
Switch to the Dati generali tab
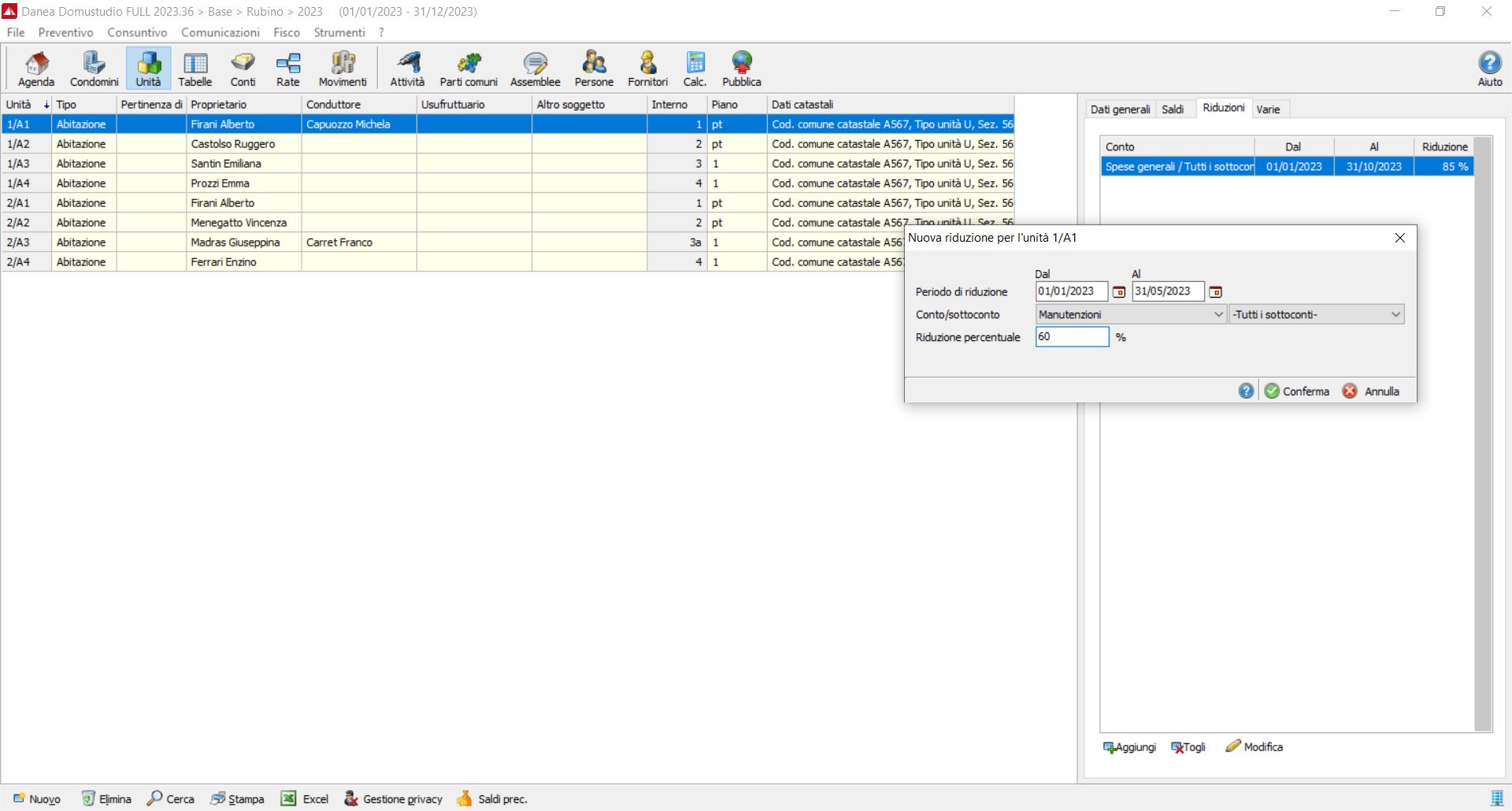coord(1120,109)
